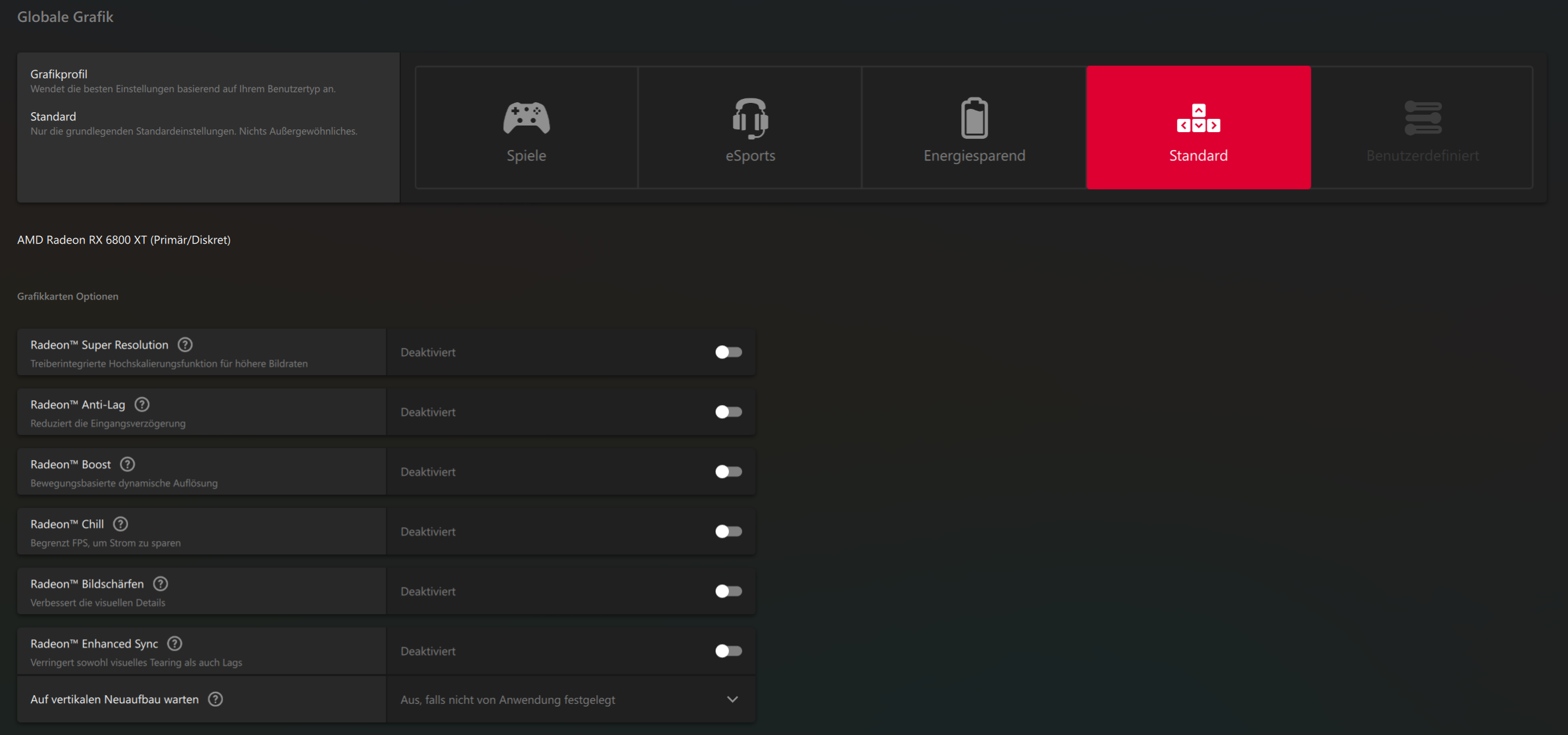Open help icon for Radeon Bildschärfen
Screen dimensions: 1568x735
click(161, 584)
